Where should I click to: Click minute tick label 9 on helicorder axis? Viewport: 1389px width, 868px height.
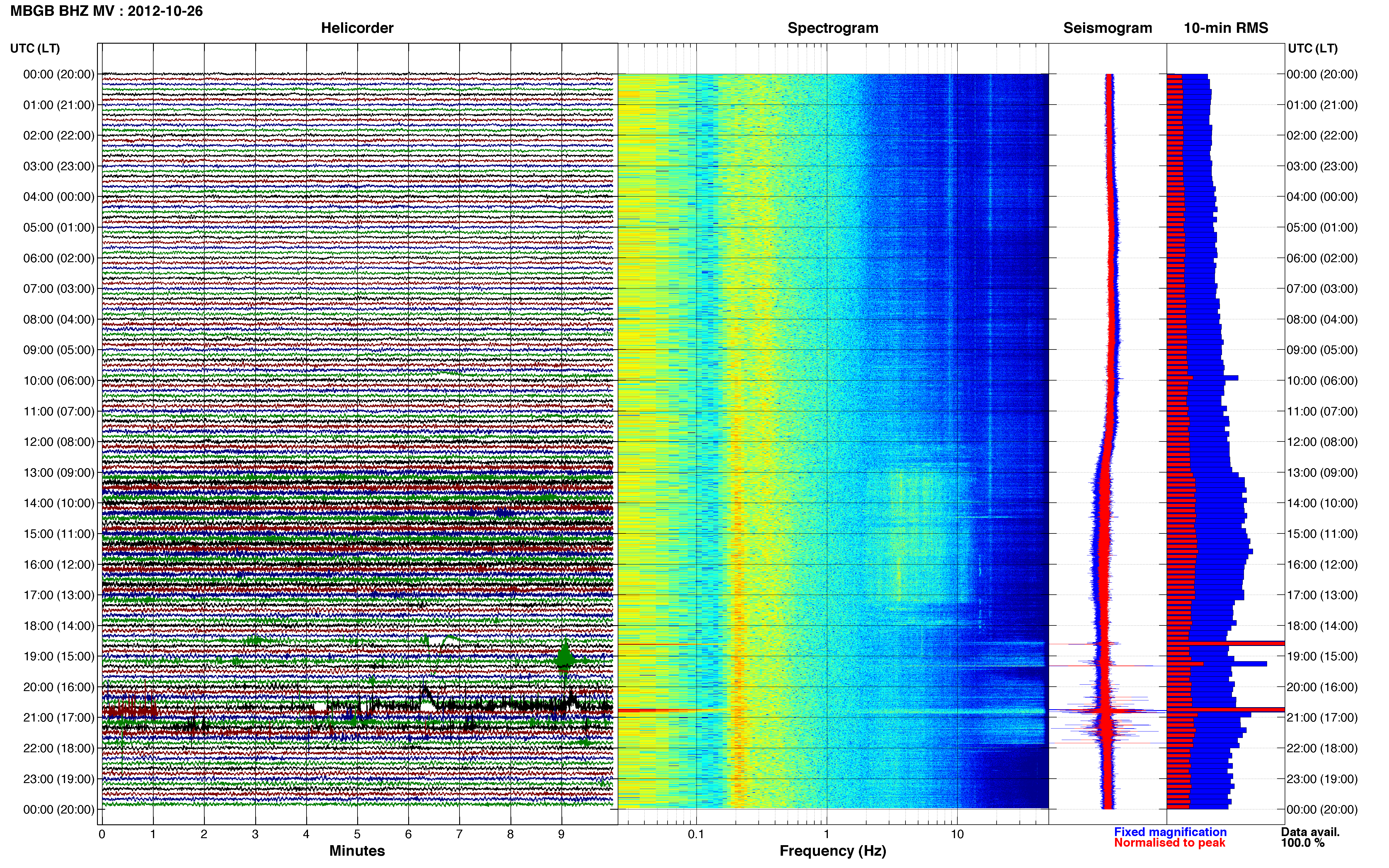[561, 835]
